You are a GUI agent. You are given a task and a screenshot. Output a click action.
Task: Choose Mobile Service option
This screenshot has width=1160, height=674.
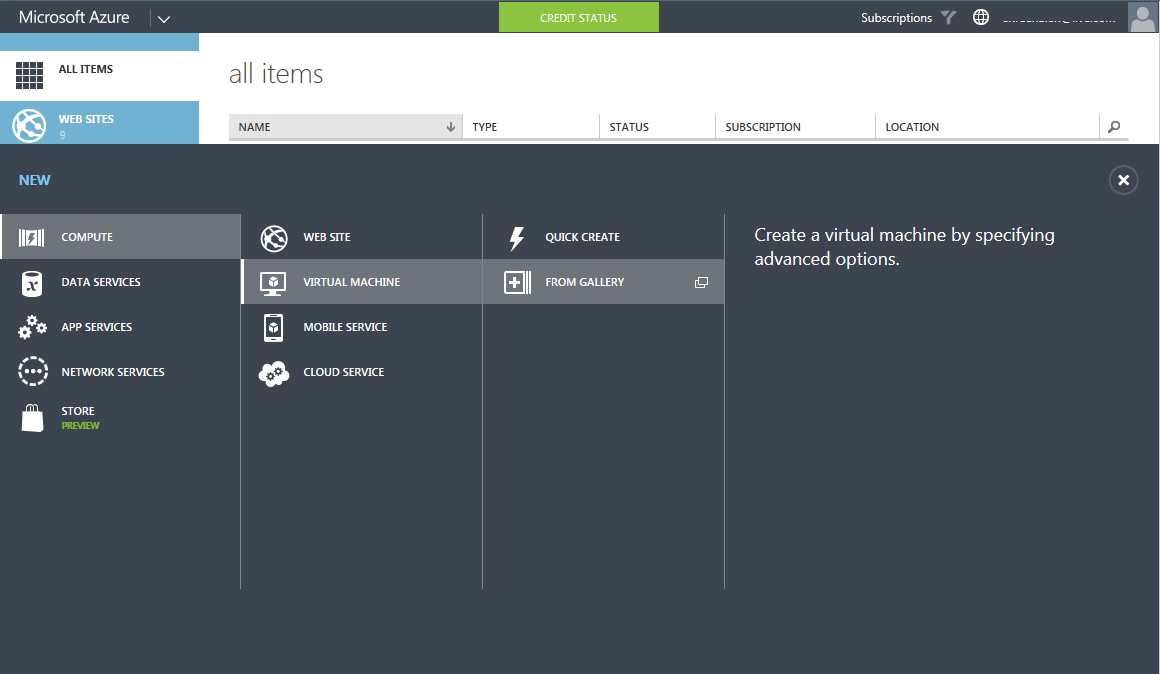(362, 327)
